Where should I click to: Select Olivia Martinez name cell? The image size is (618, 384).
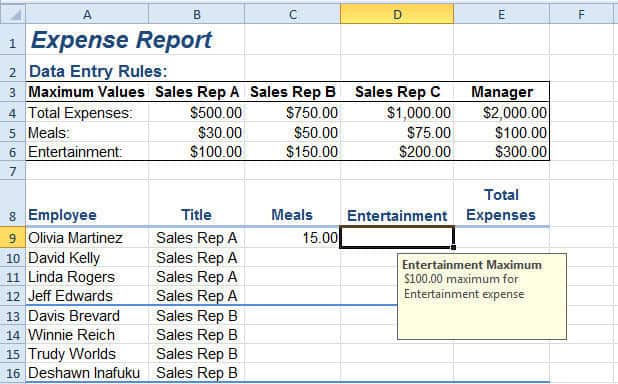[x=87, y=238]
